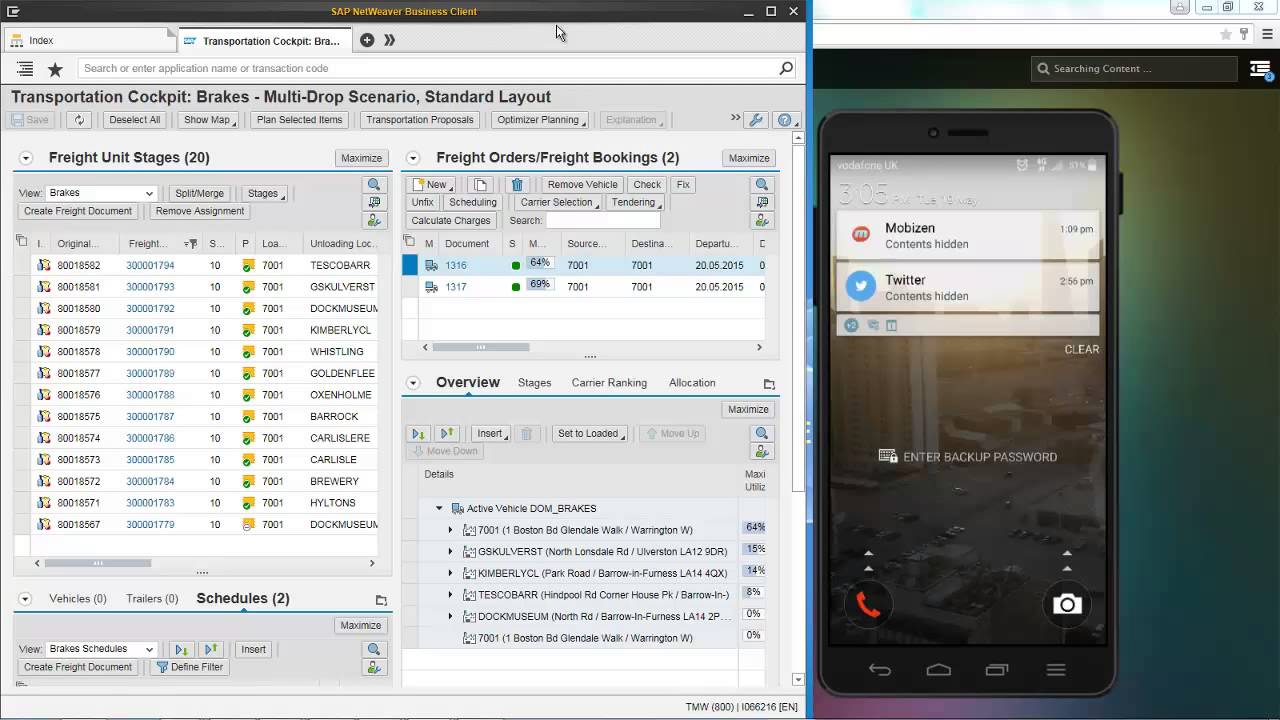Show more tabs with the double-arrow icon
The height and width of the screenshot is (720, 1280).
pos(390,40)
